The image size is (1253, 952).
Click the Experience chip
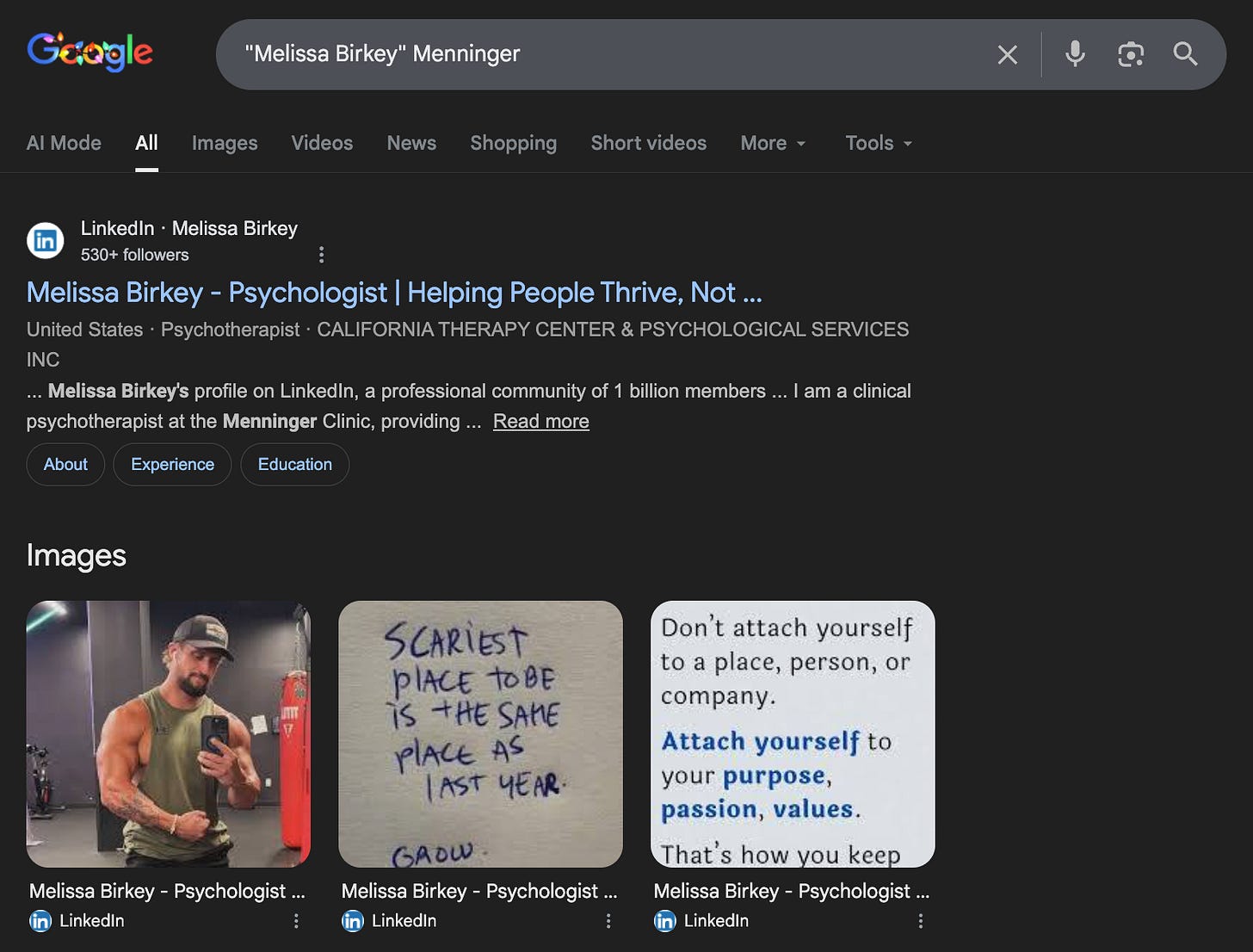click(x=172, y=464)
